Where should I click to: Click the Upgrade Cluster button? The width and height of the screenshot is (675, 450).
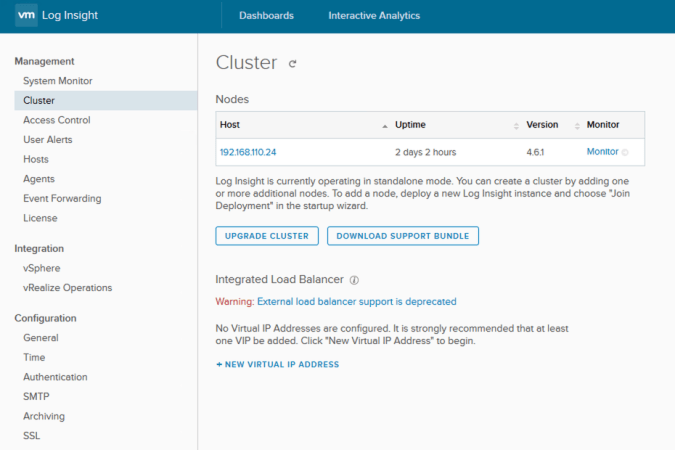[x=267, y=236]
